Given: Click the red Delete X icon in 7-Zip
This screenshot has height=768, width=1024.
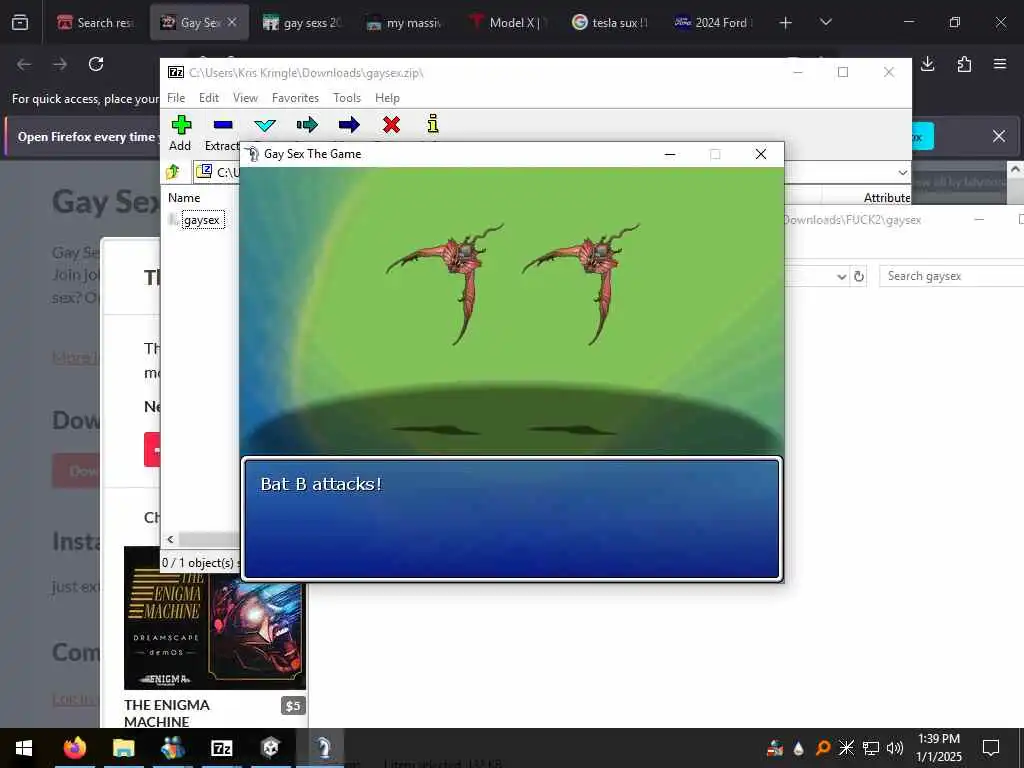Looking at the screenshot, I should (x=391, y=124).
